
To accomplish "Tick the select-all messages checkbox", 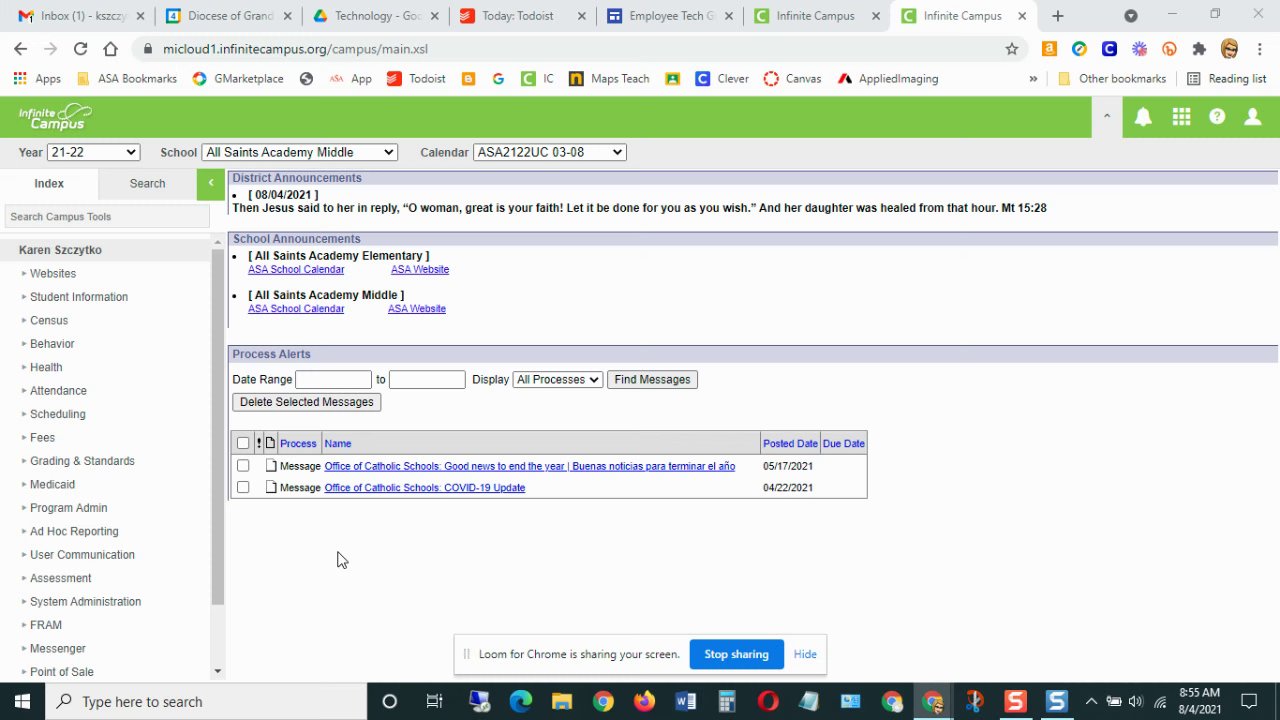I will click(243, 443).
